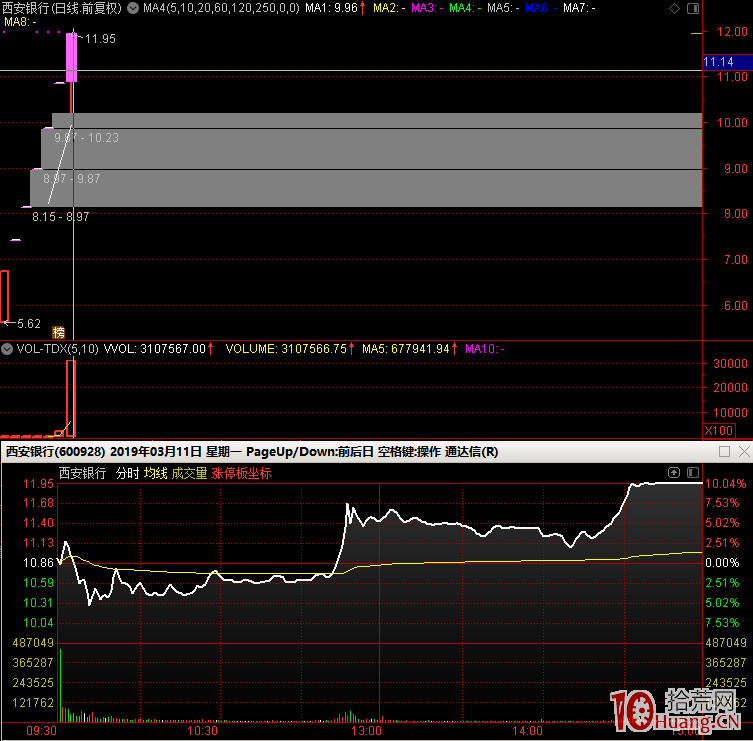
Task: Click the tall red volume bar
Action: (71, 398)
